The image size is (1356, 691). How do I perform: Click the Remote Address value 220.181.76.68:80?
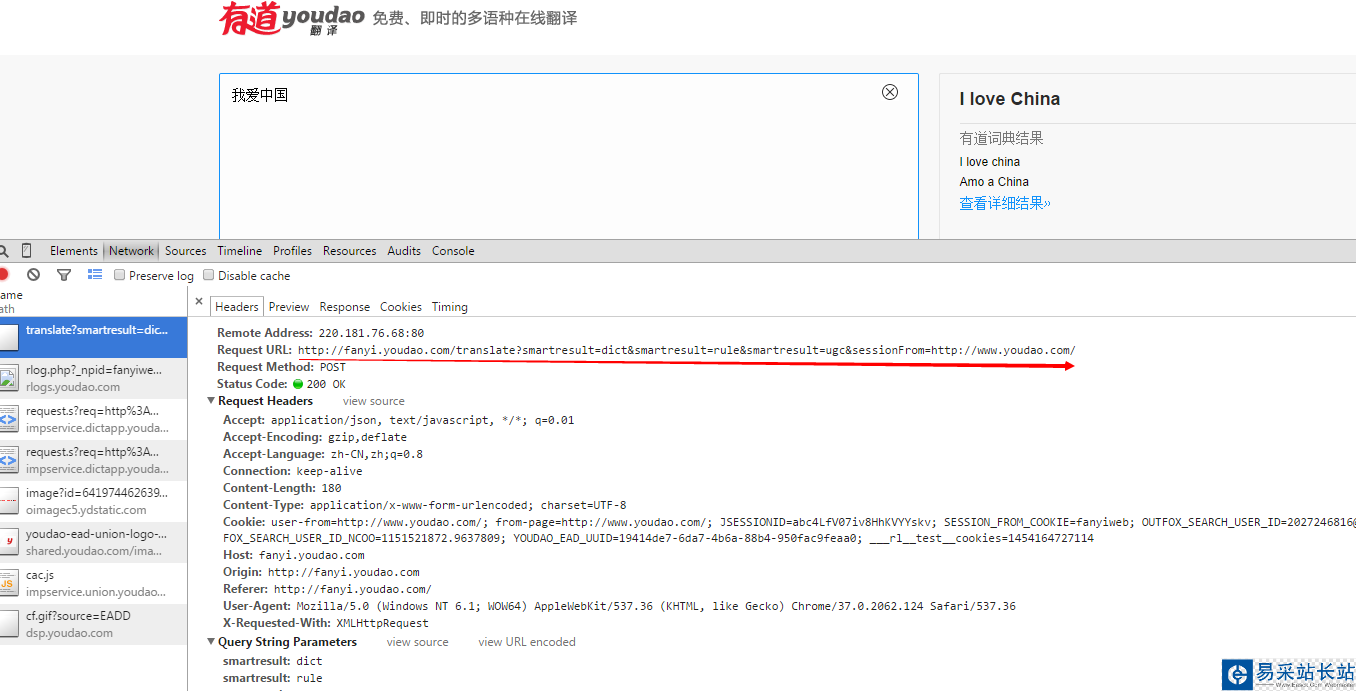click(371, 333)
